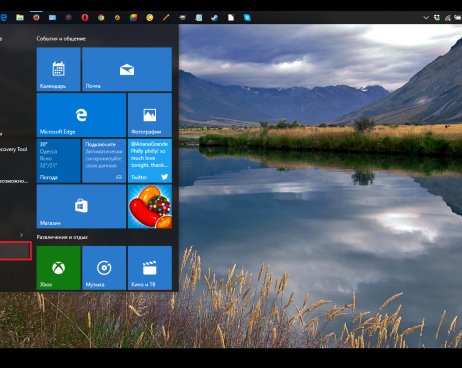Screen dimensions: 462x368
Task: Open the Погода weather tile for Одесса
Action: click(59, 161)
